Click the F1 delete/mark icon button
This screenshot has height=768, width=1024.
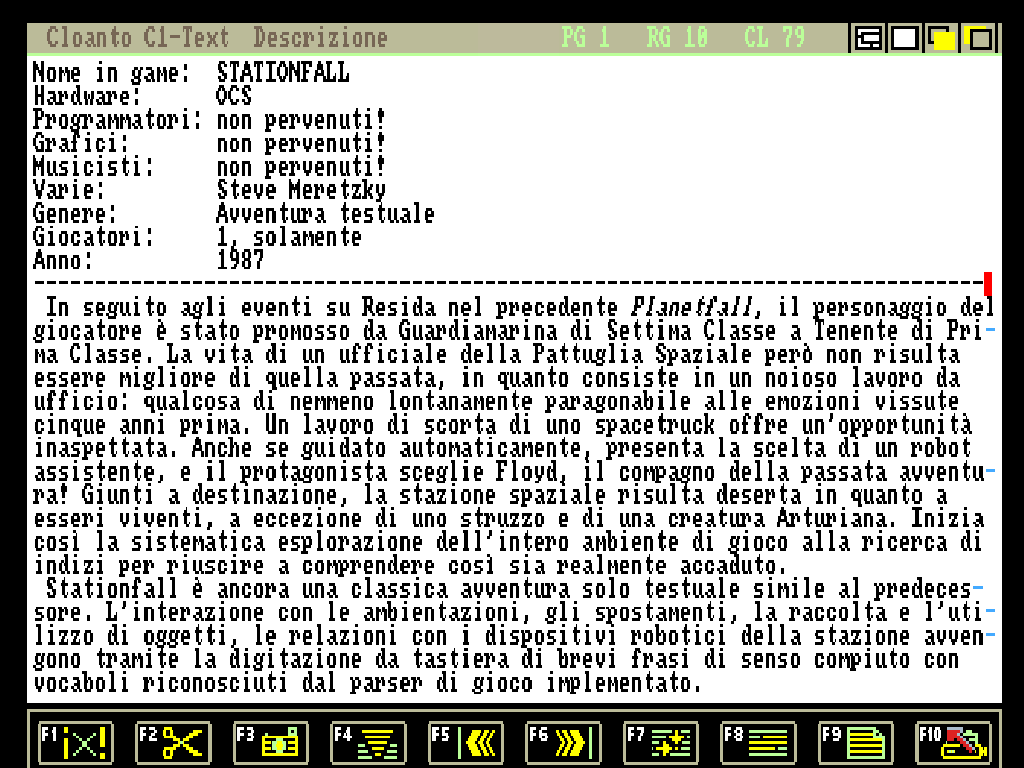[x=75, y=743]
